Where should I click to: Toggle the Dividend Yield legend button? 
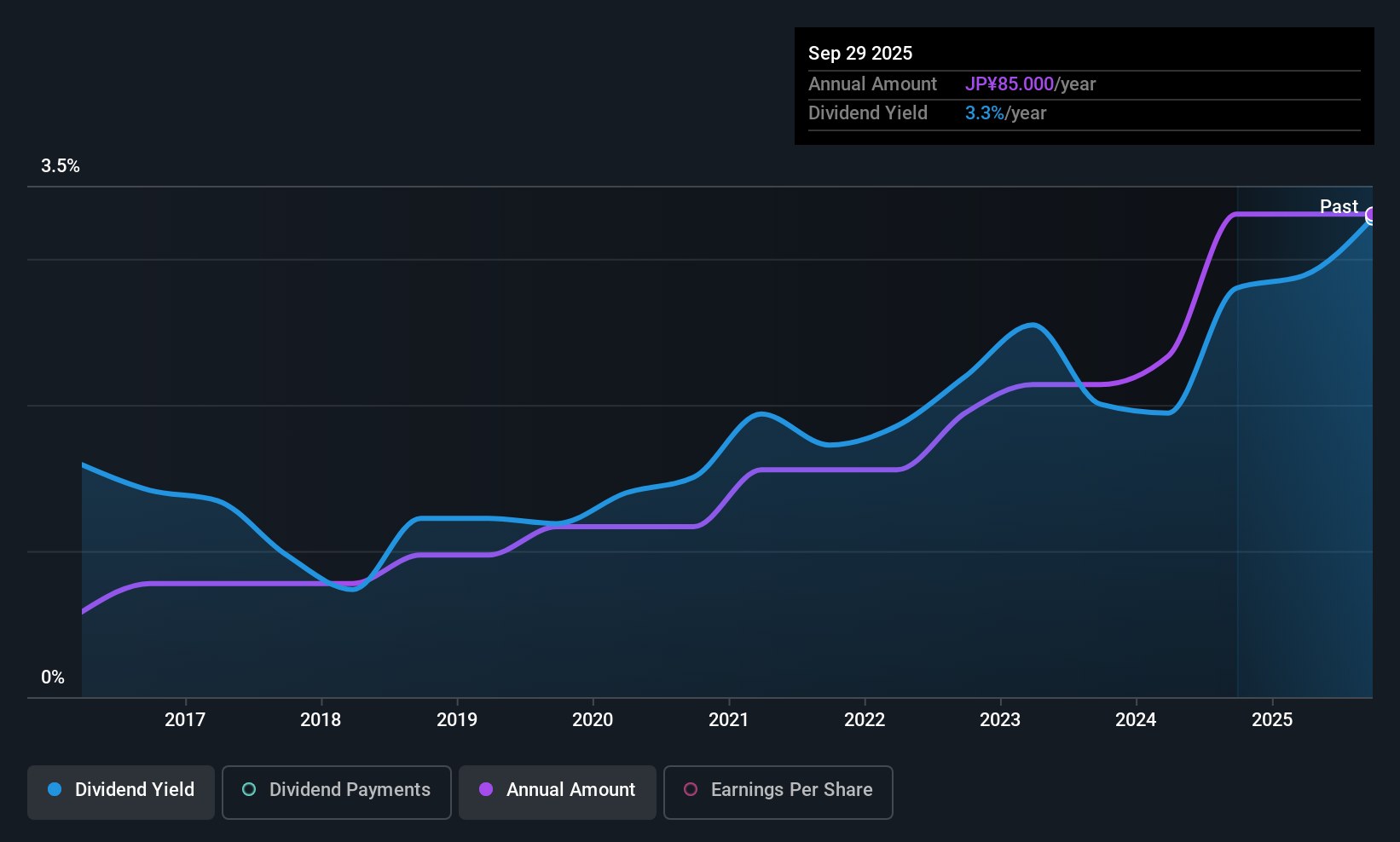121,791
